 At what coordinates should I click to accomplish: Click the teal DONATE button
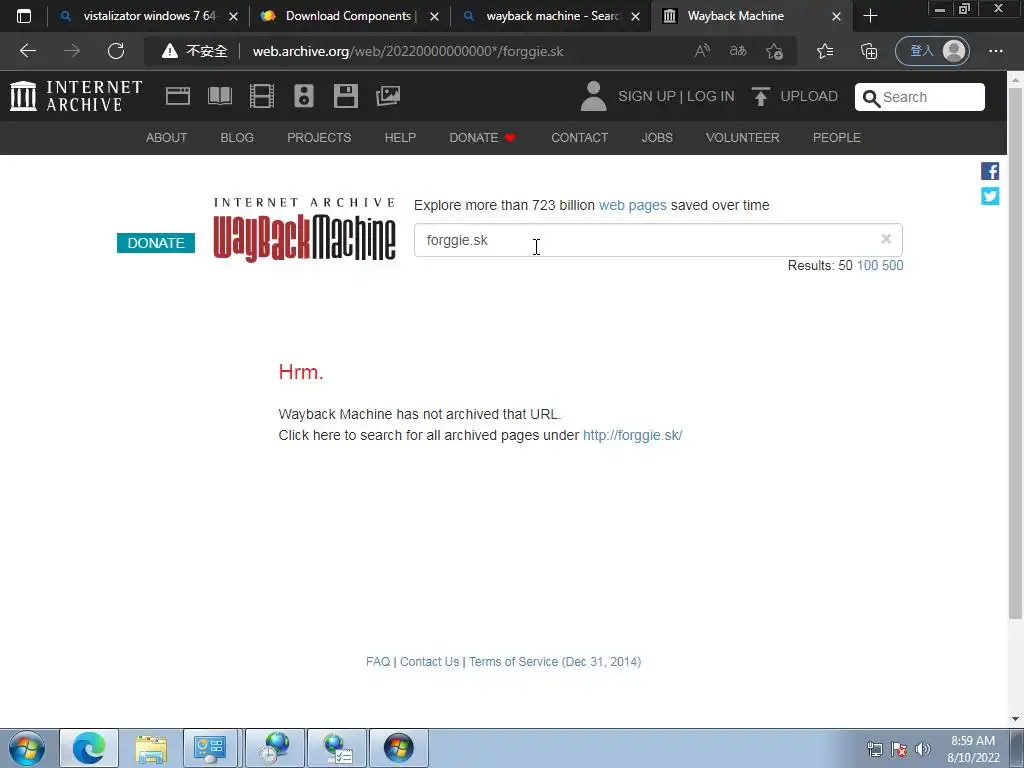tap(156, 243)
